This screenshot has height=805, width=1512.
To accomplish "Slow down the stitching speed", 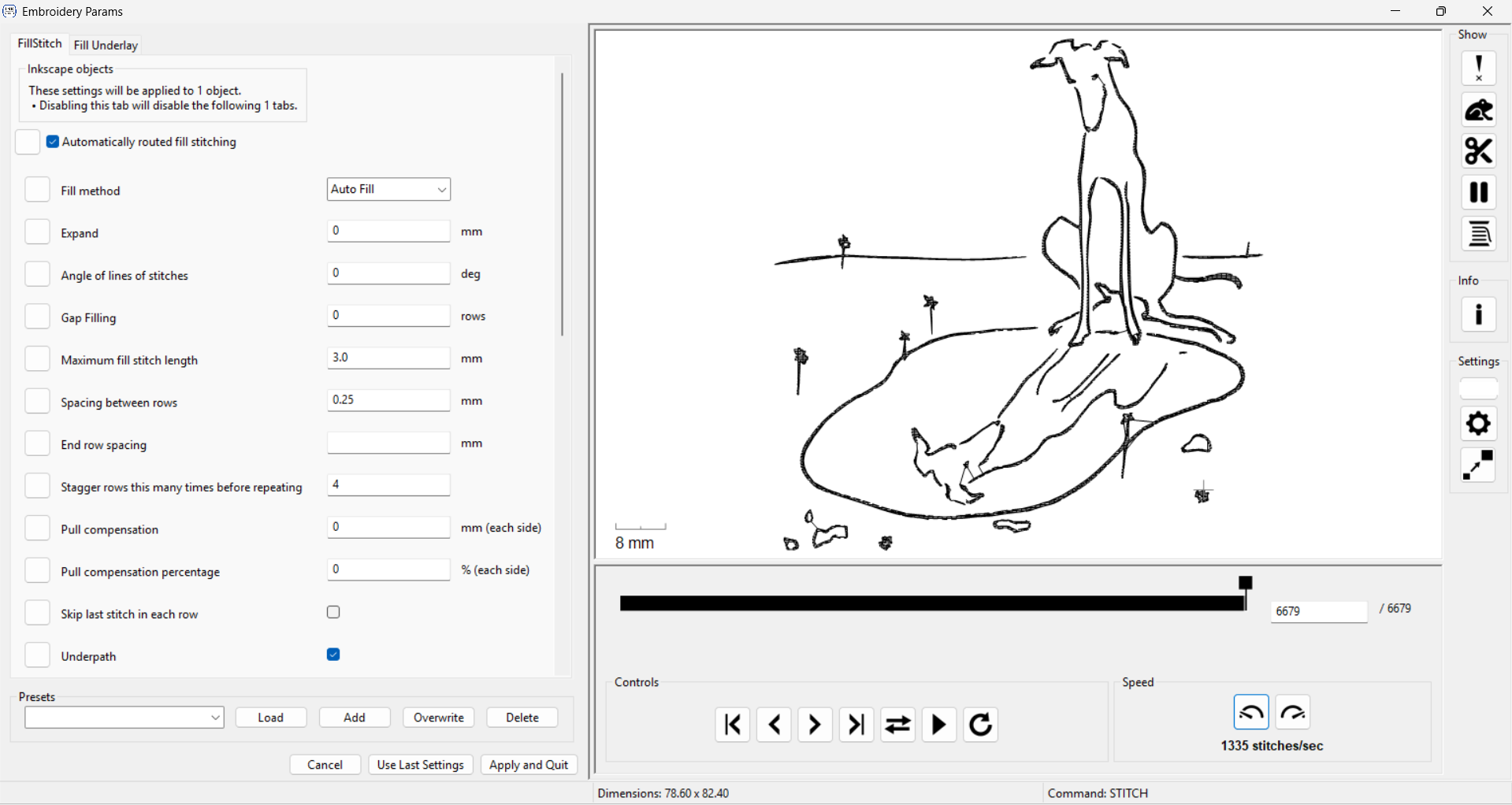I will pyautogui.click(x=1250, y=713).
